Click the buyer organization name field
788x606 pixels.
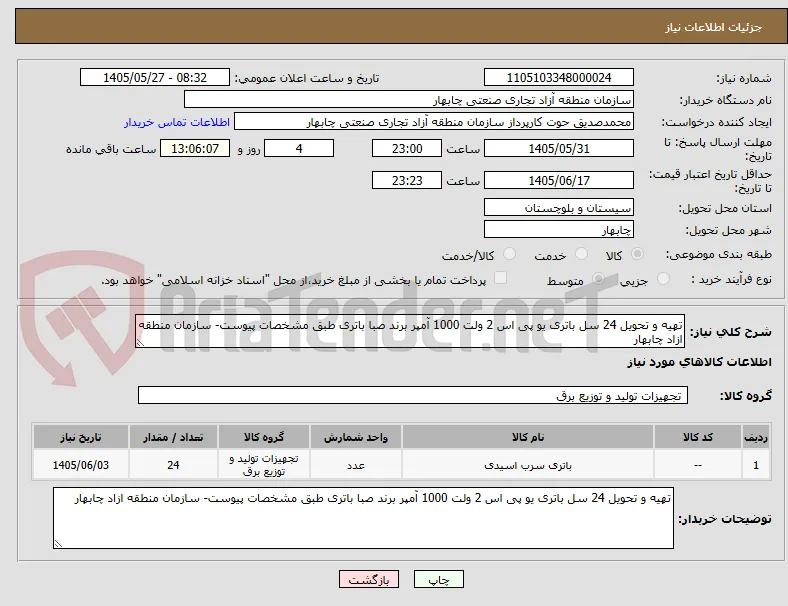(409, 99)
